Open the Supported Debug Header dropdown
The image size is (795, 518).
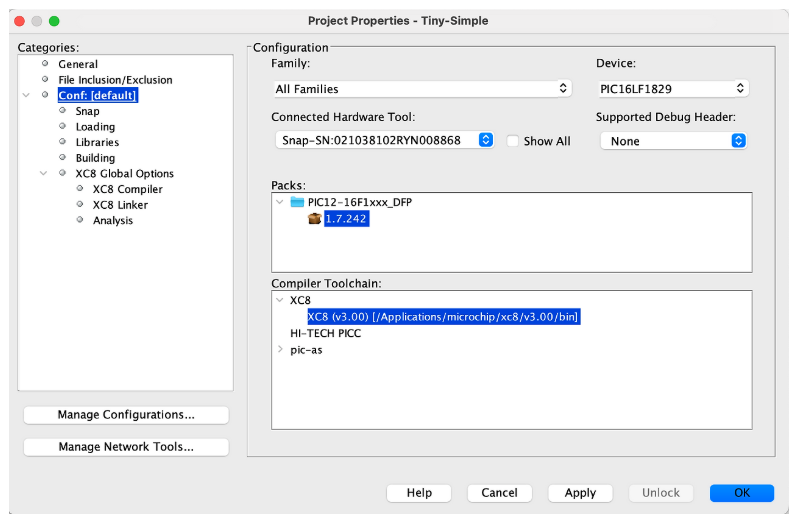(673, 141)
